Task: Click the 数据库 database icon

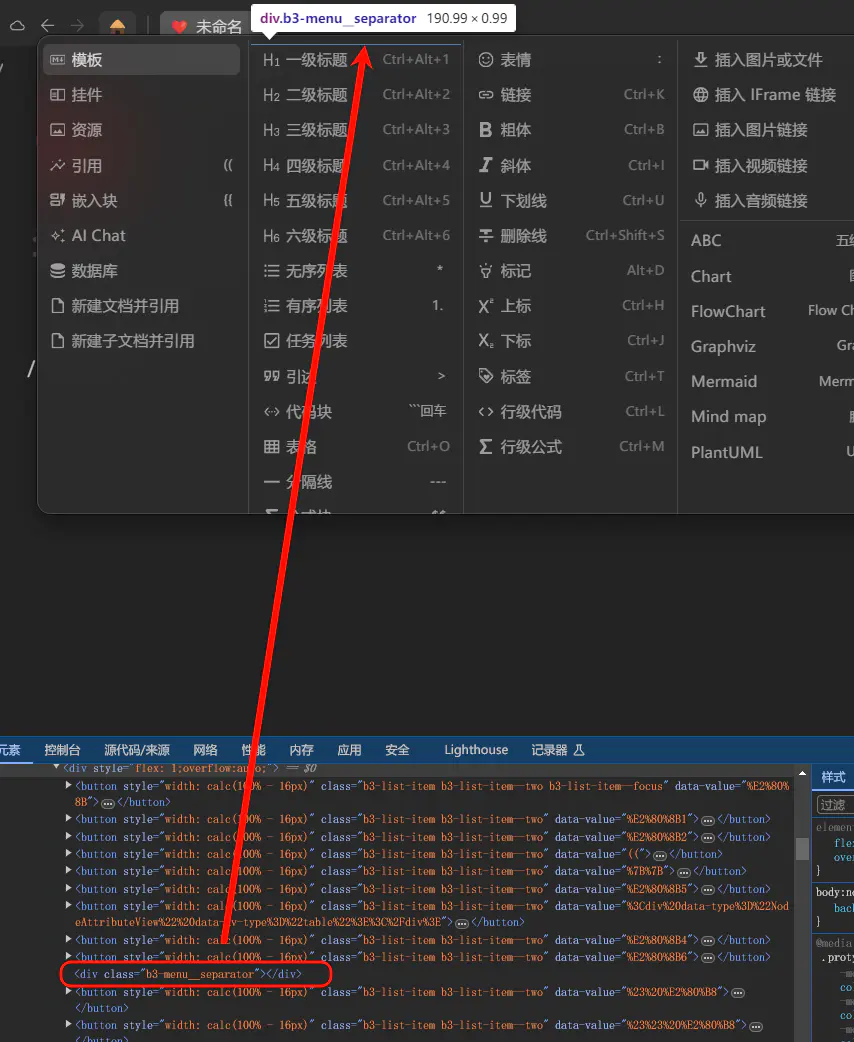Action: coord(58,271)
